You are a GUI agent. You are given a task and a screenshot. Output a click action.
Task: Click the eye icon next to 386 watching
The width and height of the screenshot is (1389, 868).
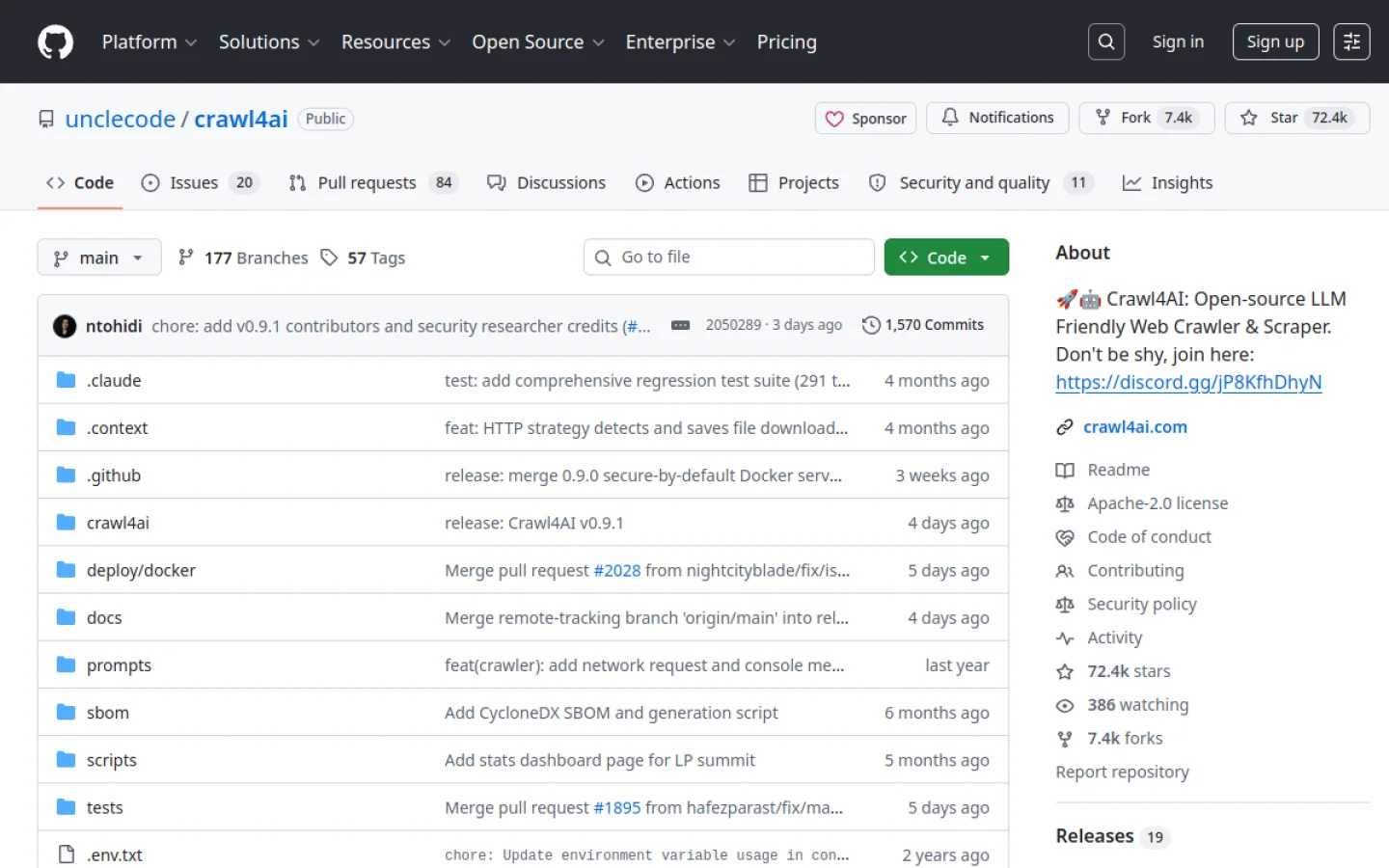coord(1065,705)
